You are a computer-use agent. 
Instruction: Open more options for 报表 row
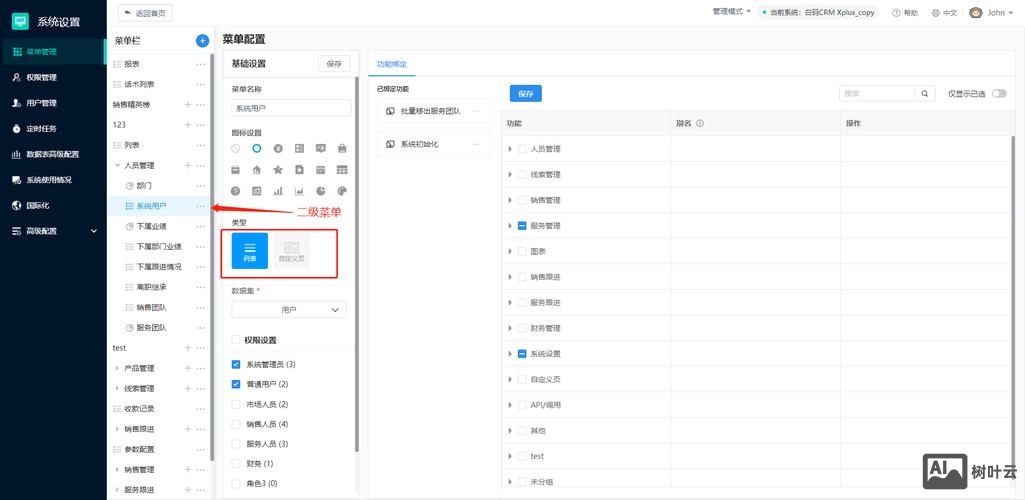(x=201, y=64)
